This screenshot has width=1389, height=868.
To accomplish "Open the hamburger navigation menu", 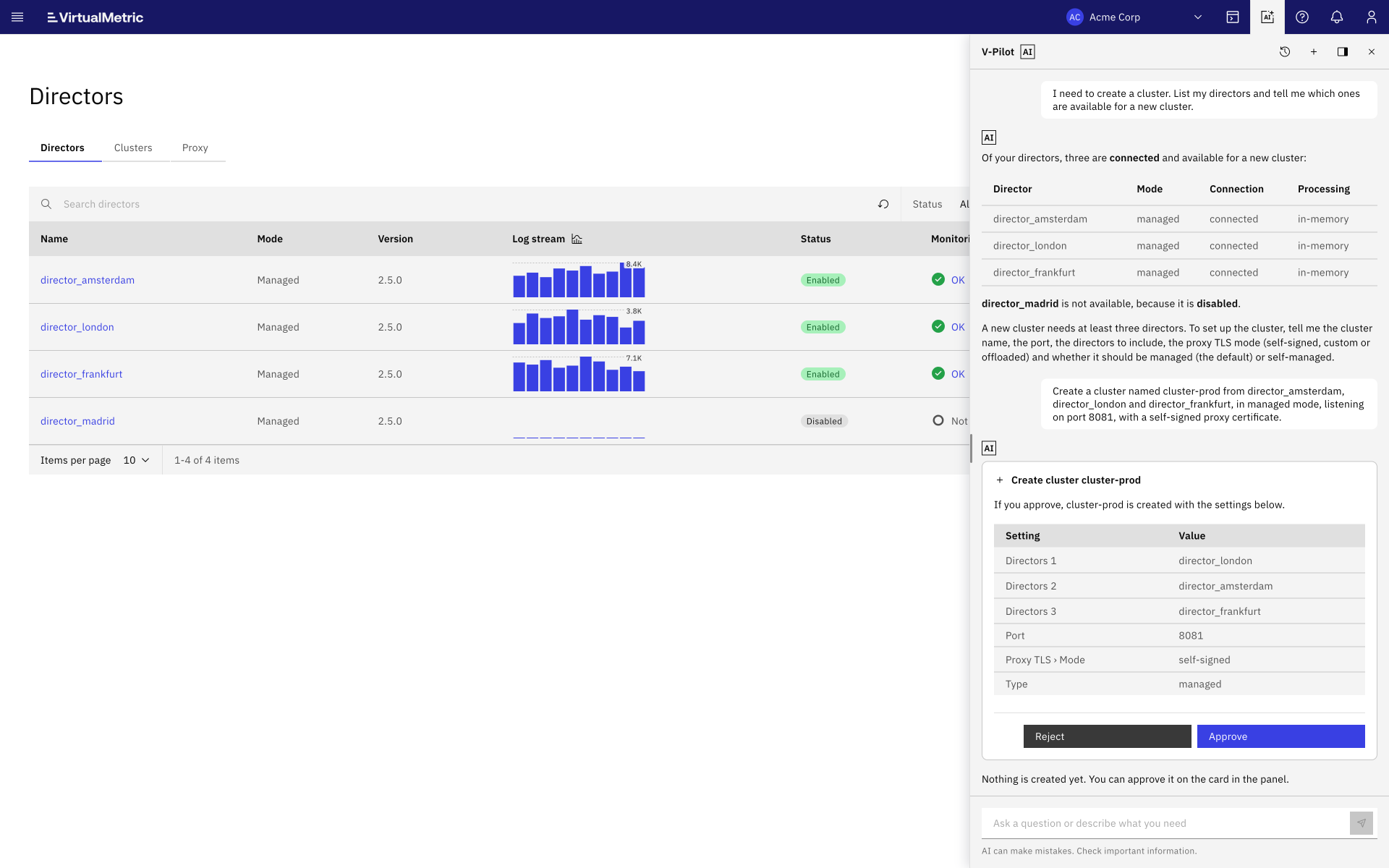I will pos(17,17).
